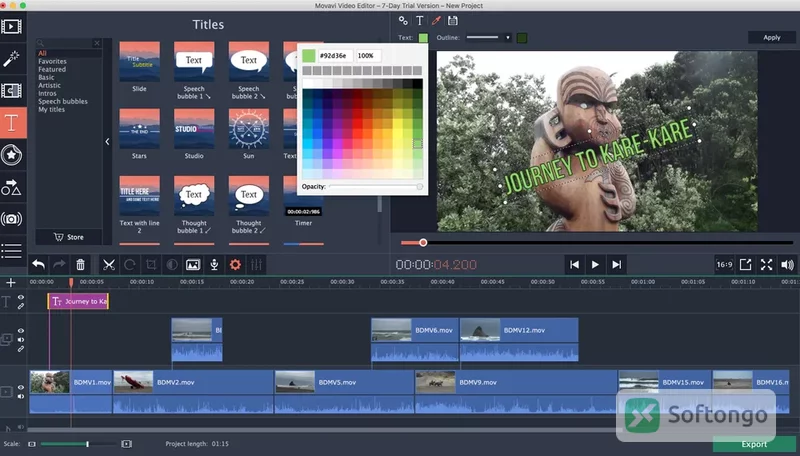800x456 pixels.
Task: Select the Thought bubble 1 title thumbnail
Action: click(194, 195)
